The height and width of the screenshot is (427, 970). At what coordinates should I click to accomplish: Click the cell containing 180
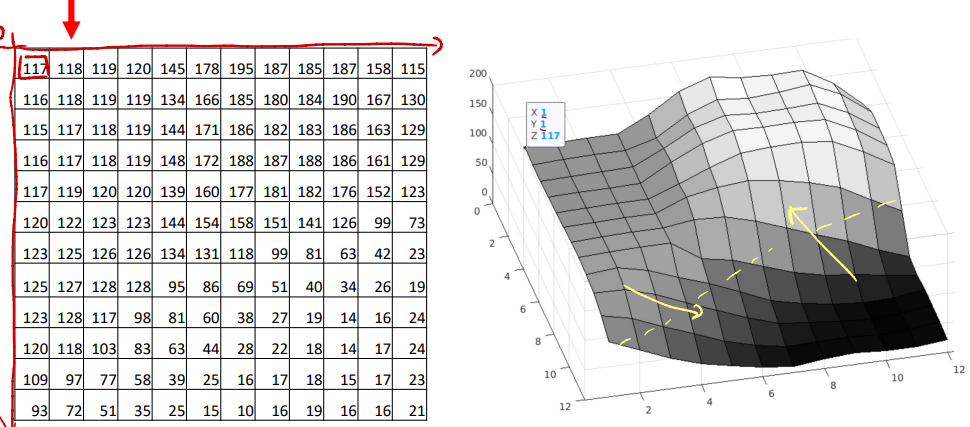[x=272, y=94]
